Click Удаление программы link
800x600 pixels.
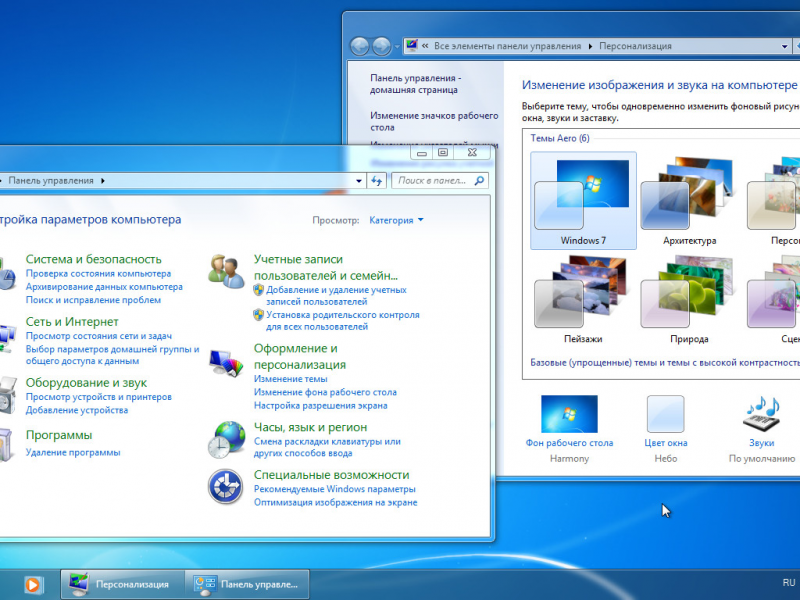(x=73, y=453)
